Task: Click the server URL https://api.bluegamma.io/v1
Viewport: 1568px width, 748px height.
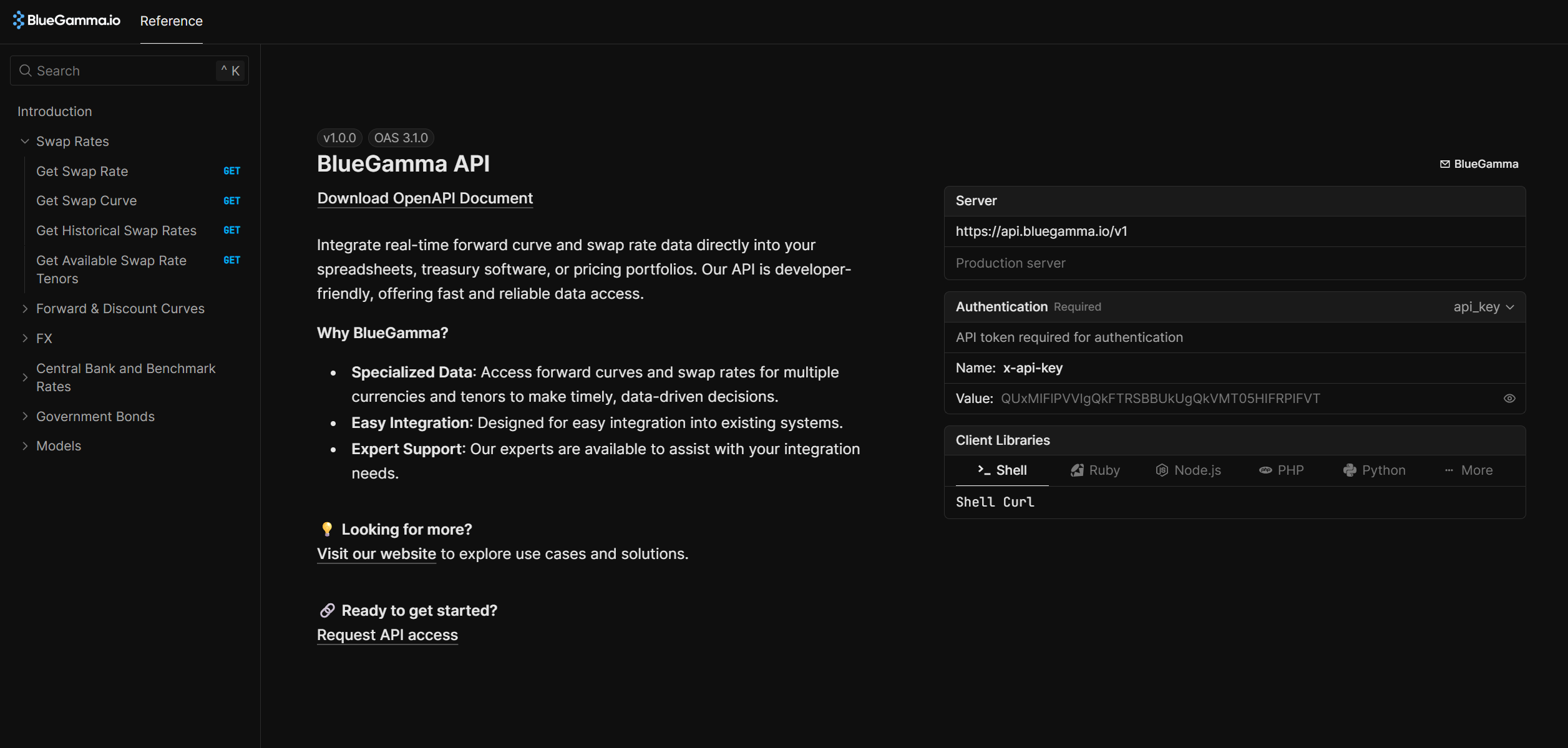Action: click(x=1041, y=231)
